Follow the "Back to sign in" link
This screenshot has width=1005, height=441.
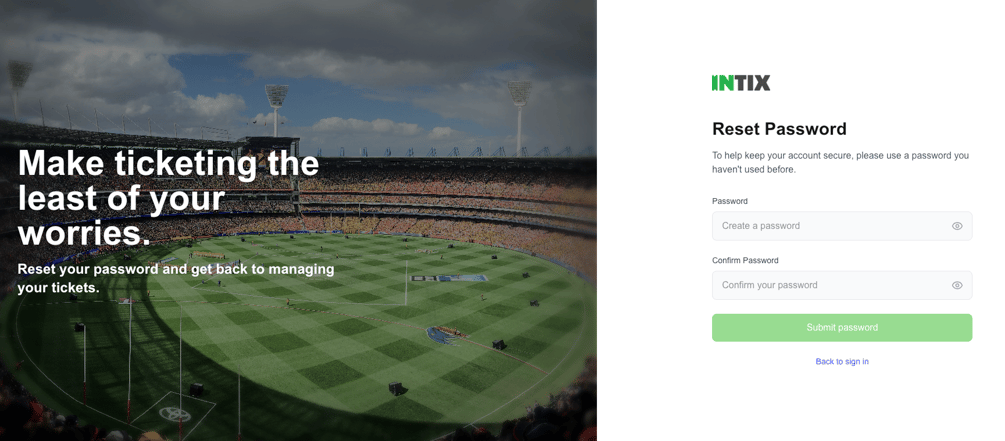pyautogui.click(x=842, y=361)
